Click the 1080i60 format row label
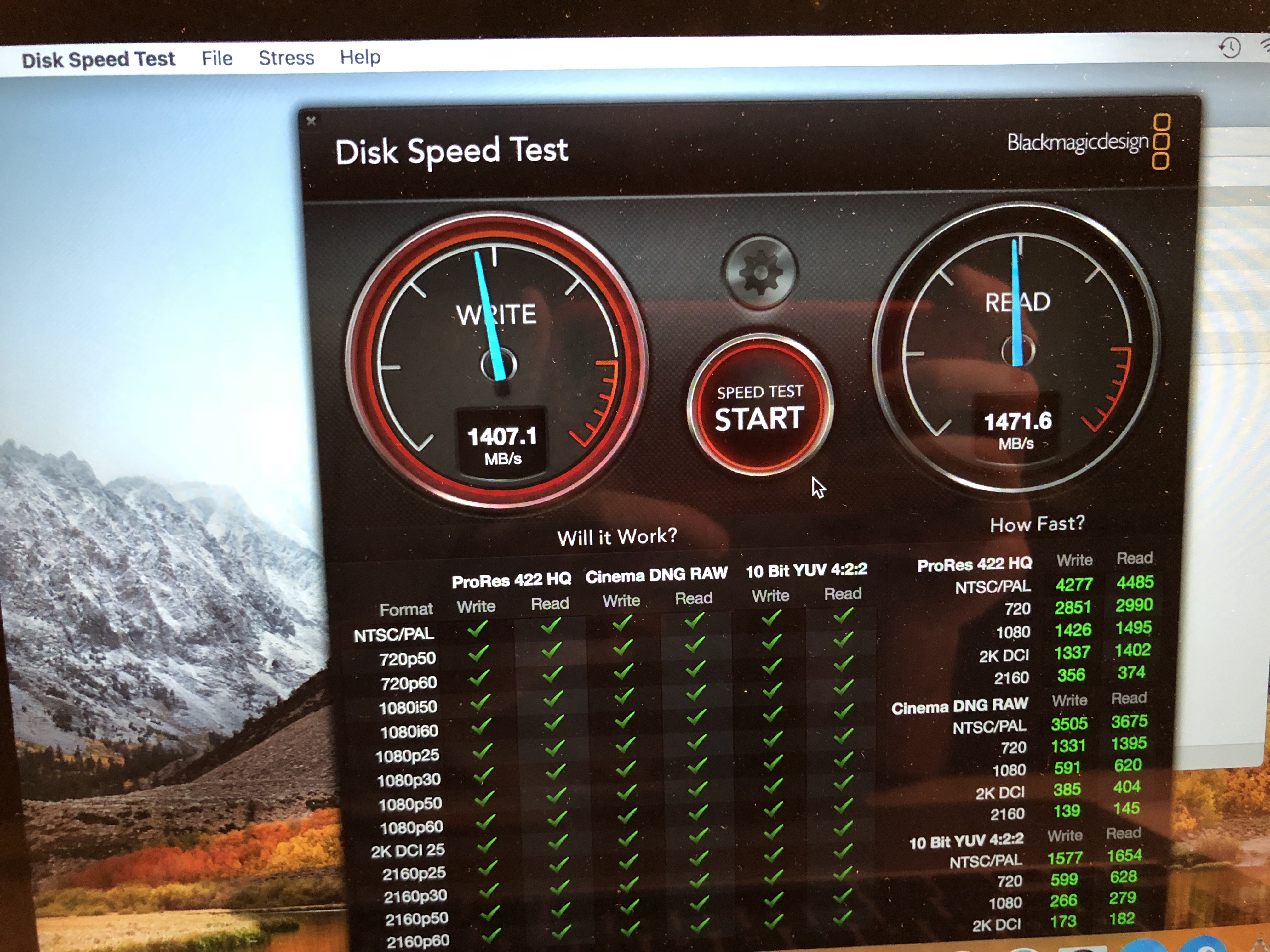The width and height of the screenshot is (1270, 952). point(409,732)
